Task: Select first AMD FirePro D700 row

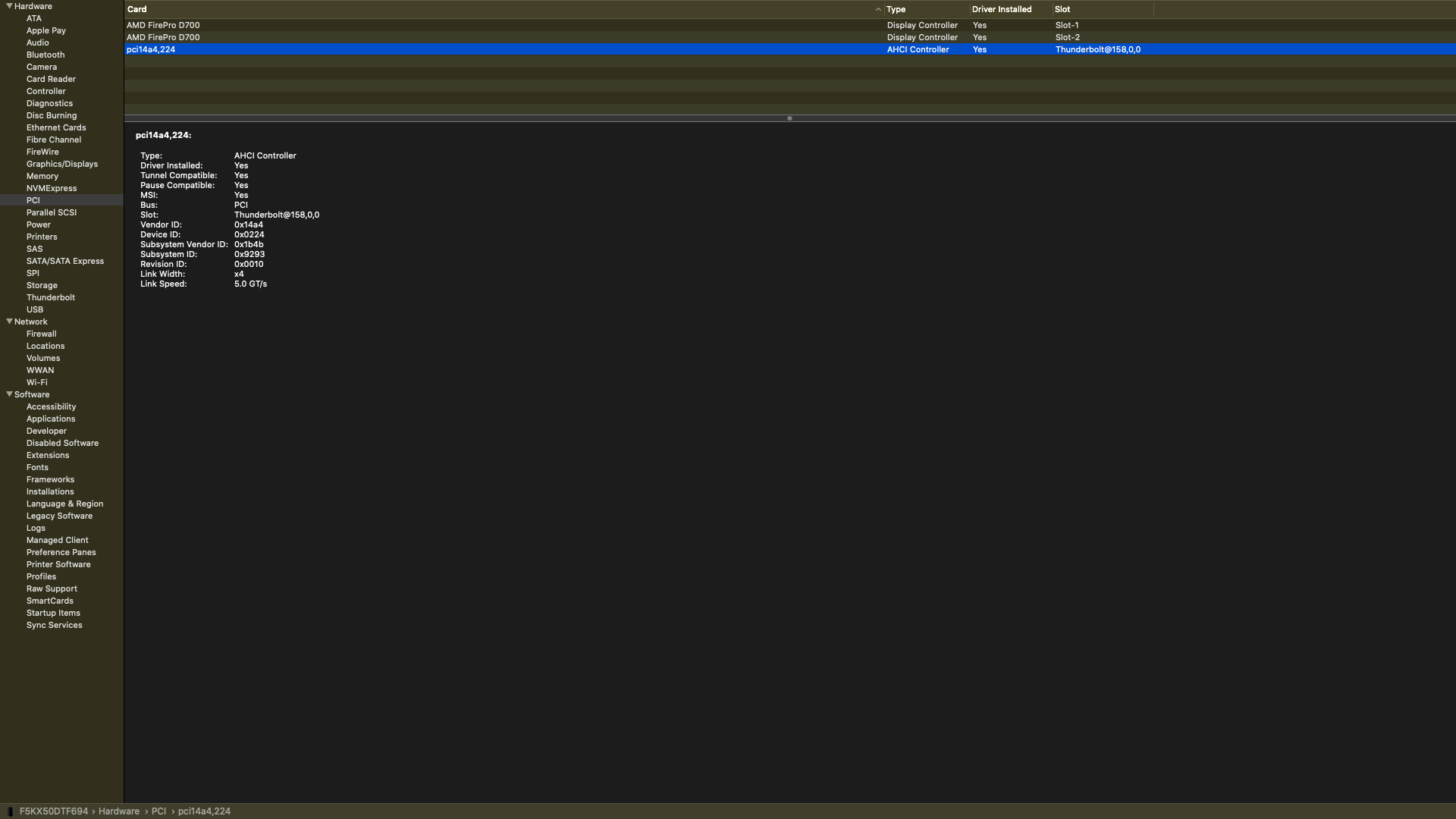Action: click(163, 25)
